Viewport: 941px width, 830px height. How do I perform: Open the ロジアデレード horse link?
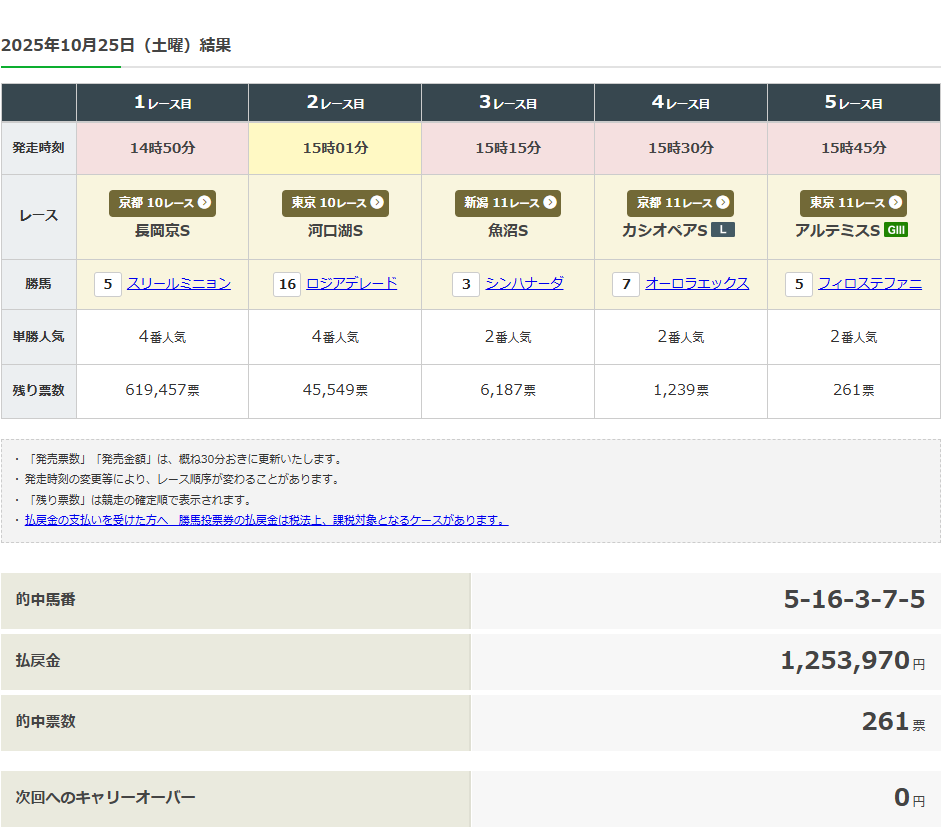pyautogui.click(x=351, y=284)
